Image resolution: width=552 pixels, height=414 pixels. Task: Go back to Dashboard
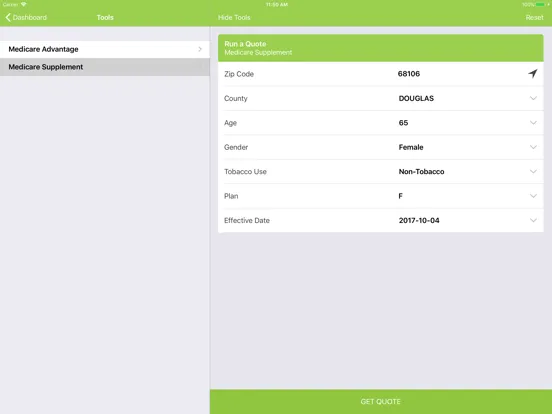(26, 17)
